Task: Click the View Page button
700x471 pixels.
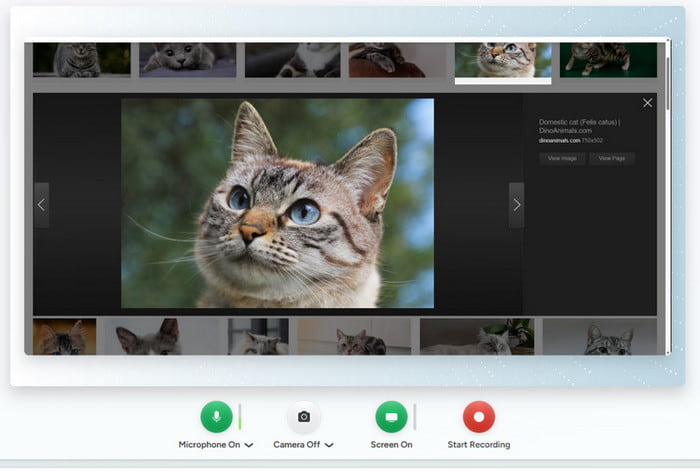Action: 612,158
